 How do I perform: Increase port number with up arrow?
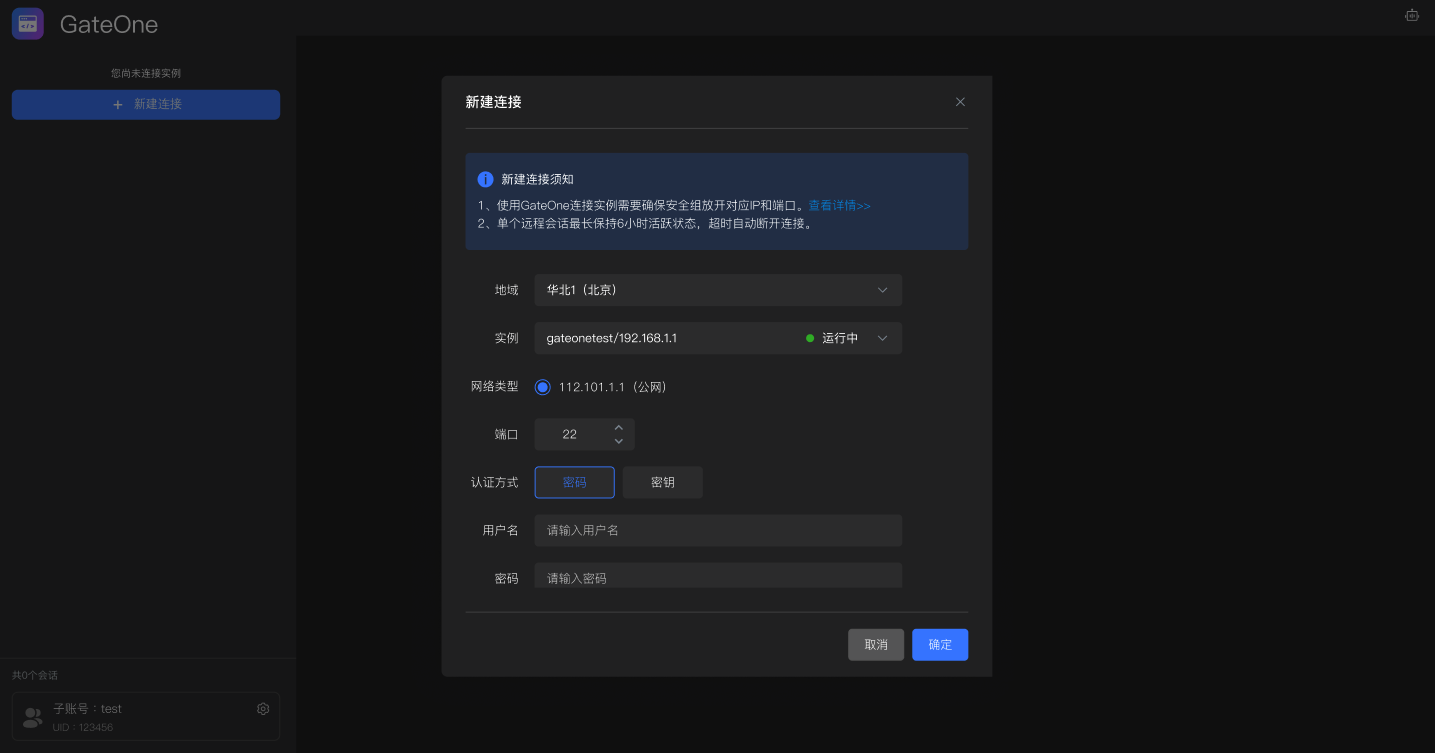[619, 427]
